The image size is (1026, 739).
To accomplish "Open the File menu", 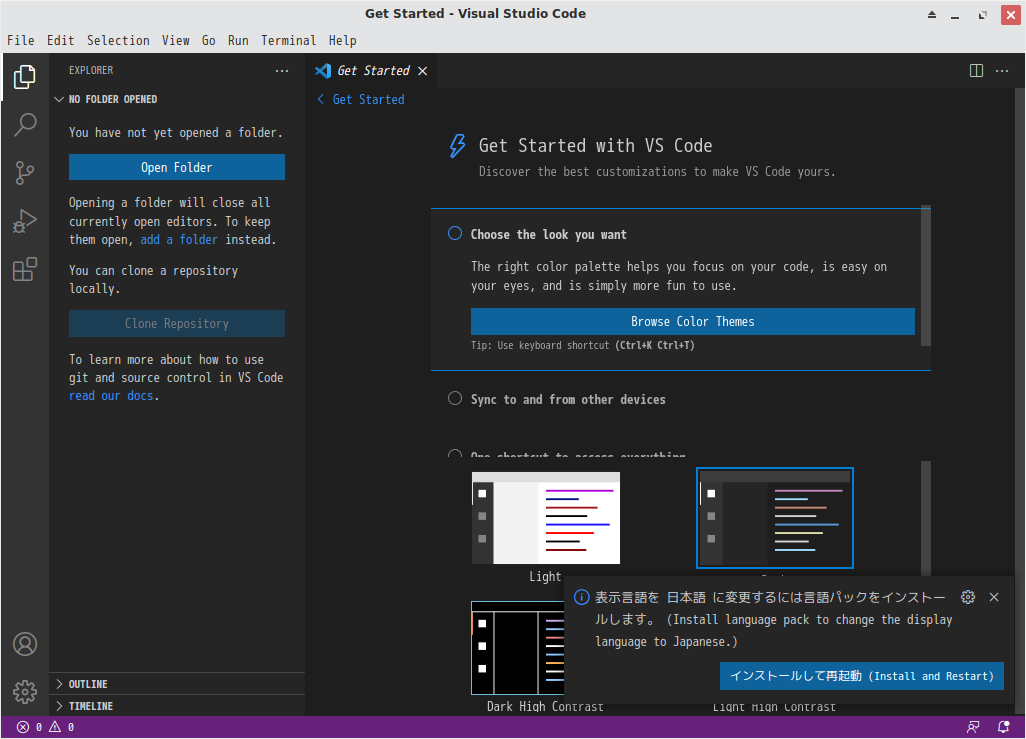I will coord(21,41).
